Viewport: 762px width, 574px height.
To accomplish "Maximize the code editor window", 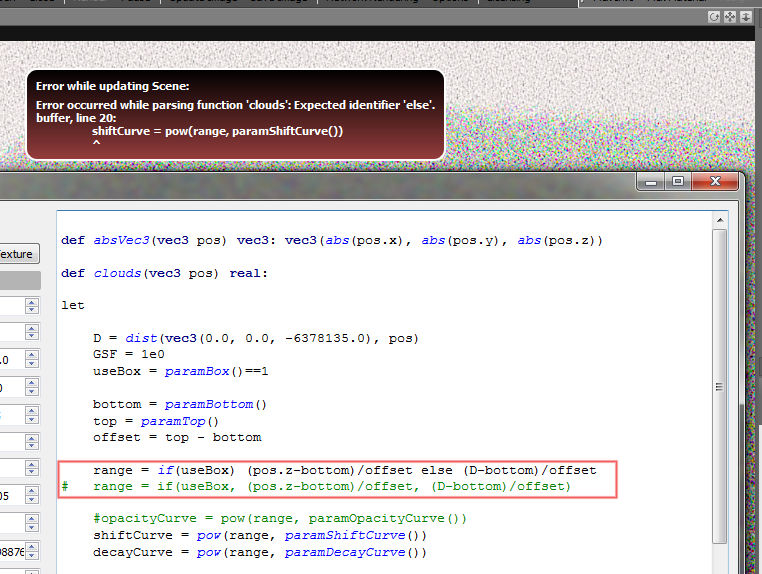I will [678, 182].
